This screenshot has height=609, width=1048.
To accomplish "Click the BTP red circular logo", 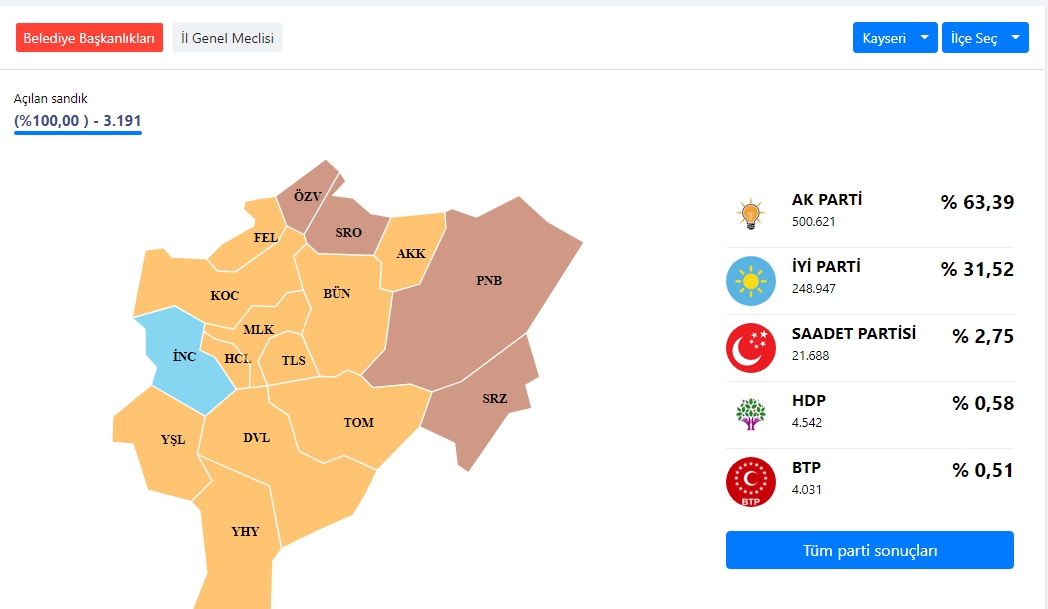I will coord(751,482).
